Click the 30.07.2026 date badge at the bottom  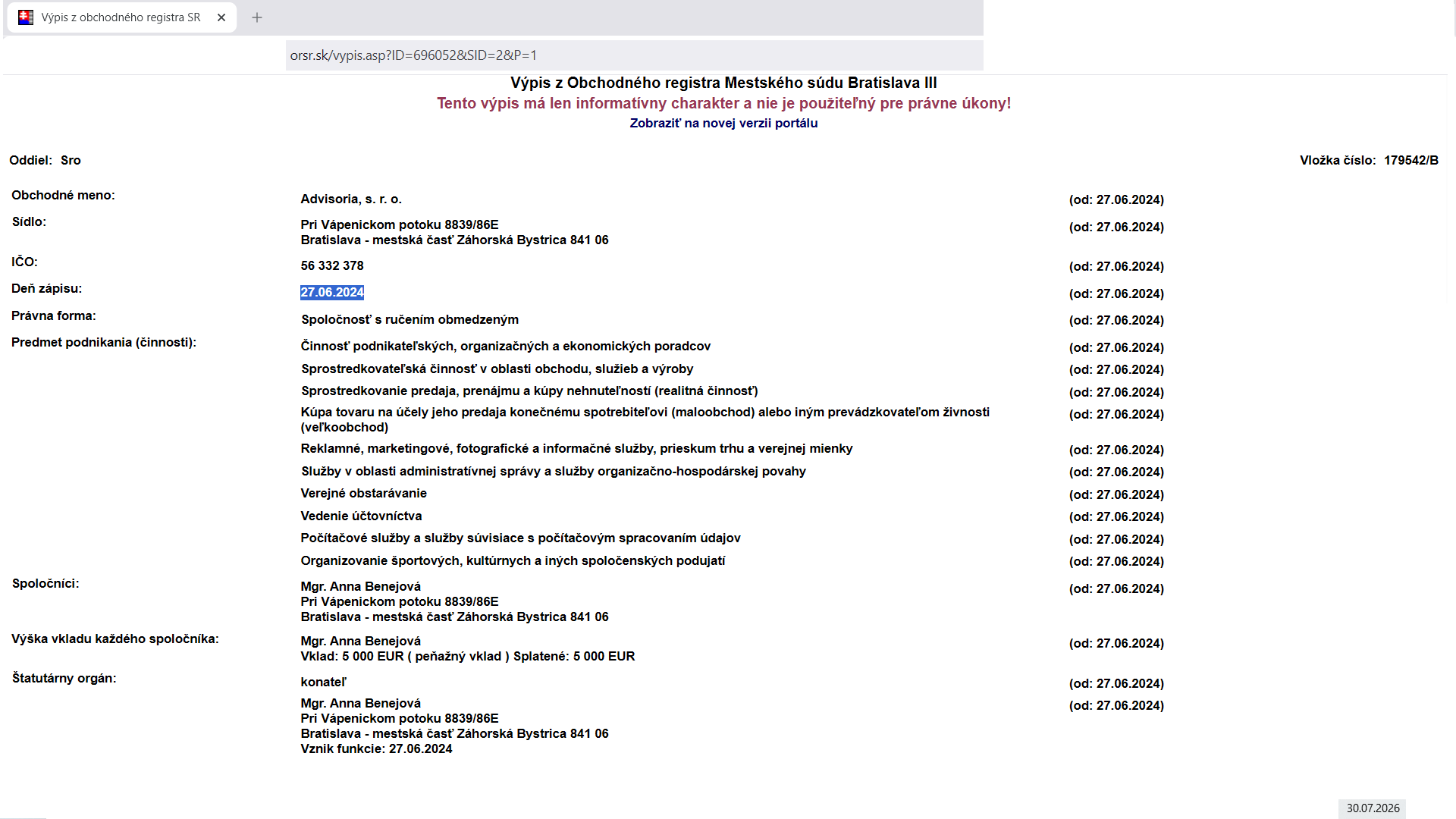1373,808
